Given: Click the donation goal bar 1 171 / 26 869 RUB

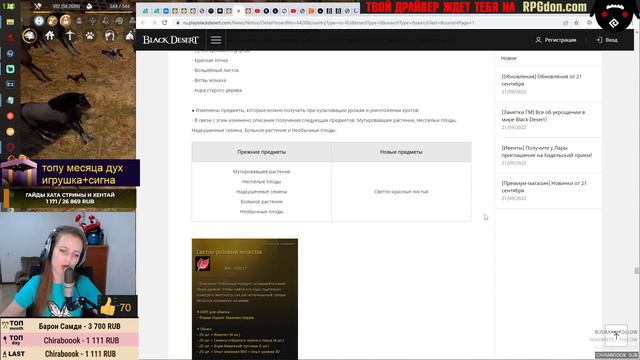Looking at the screenshot, I should tap(70, 198).
